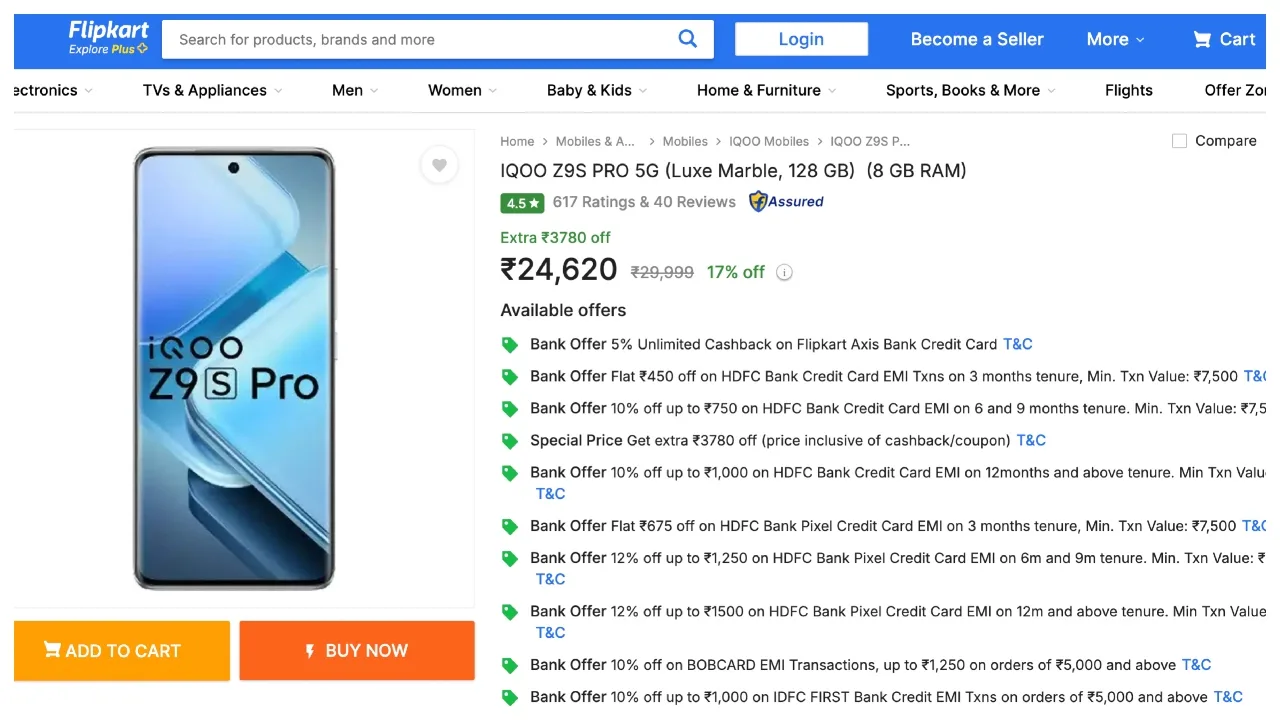Screen dimensions: 1280x720
Task: Open T&C for Special Price offer
Action: click(1031, 440)
